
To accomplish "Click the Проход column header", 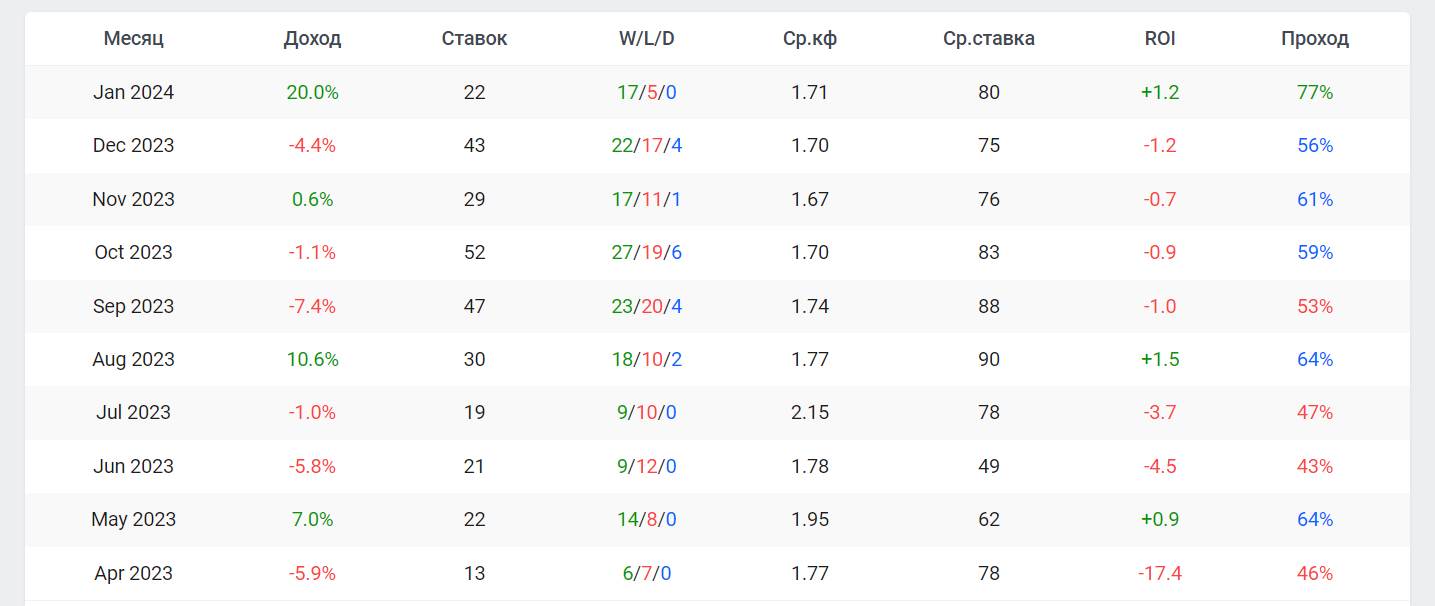I will [1314, 39].
